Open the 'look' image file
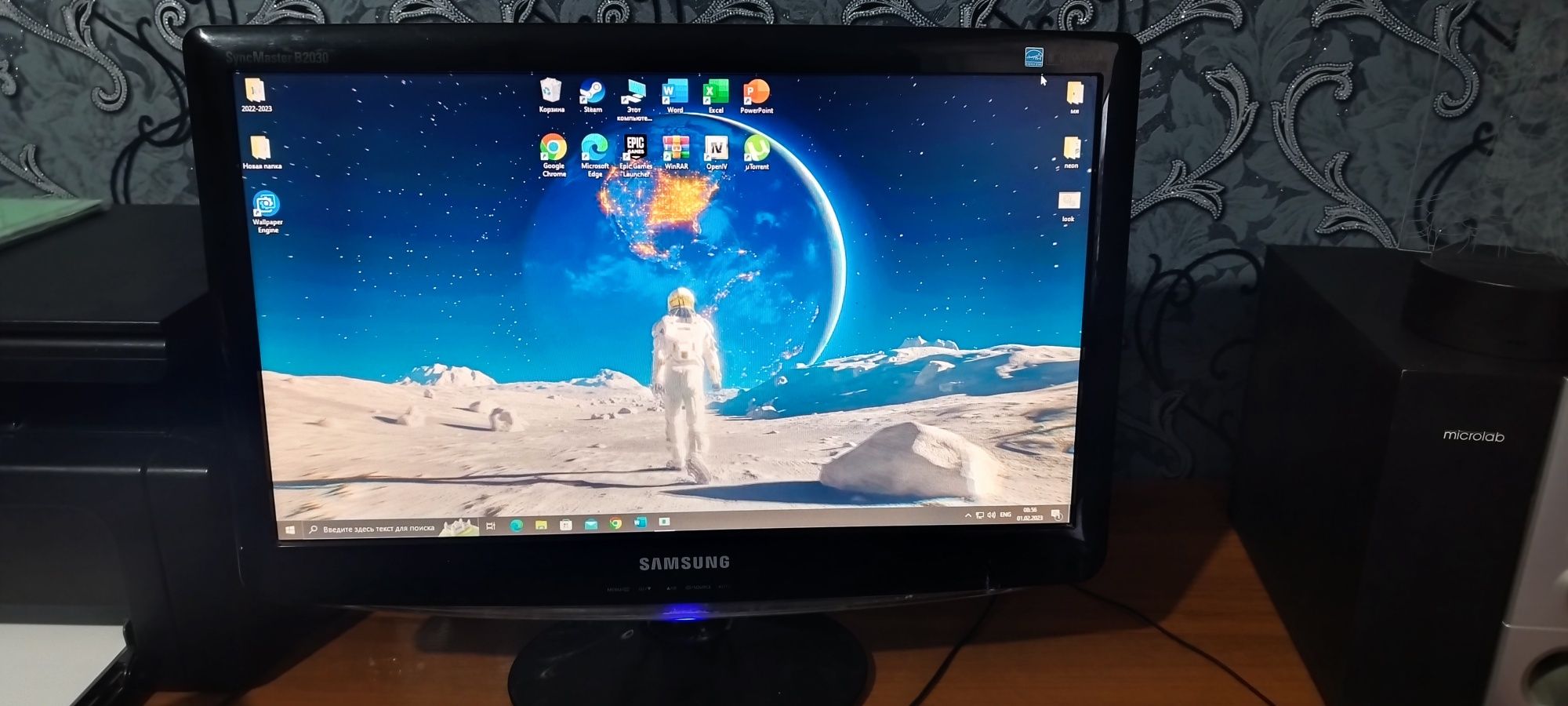The height and width of the screenshot is (706, 1568). [x=1069, y=207]
